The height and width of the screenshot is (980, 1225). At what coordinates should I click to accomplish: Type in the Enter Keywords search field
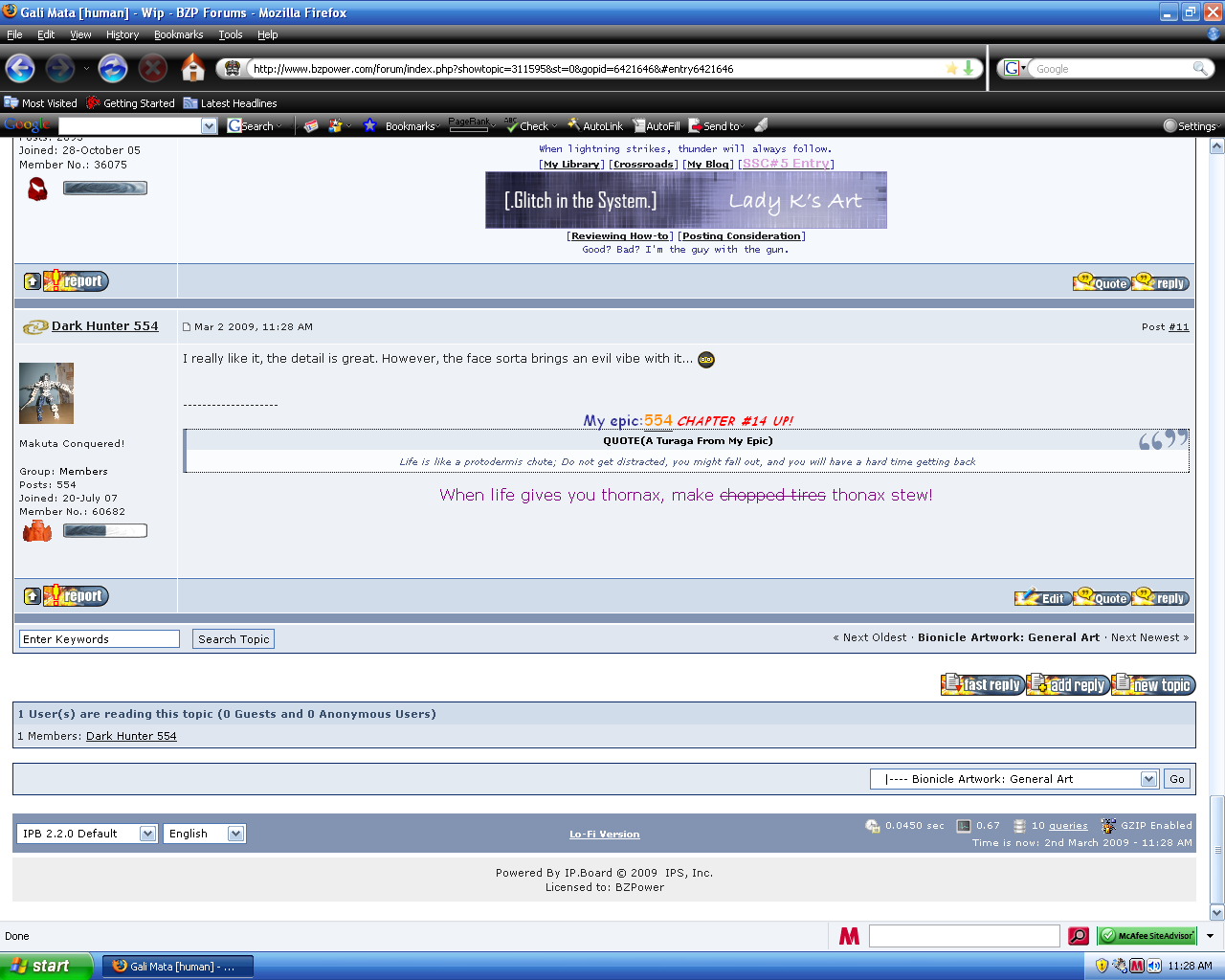pos(99,638)
